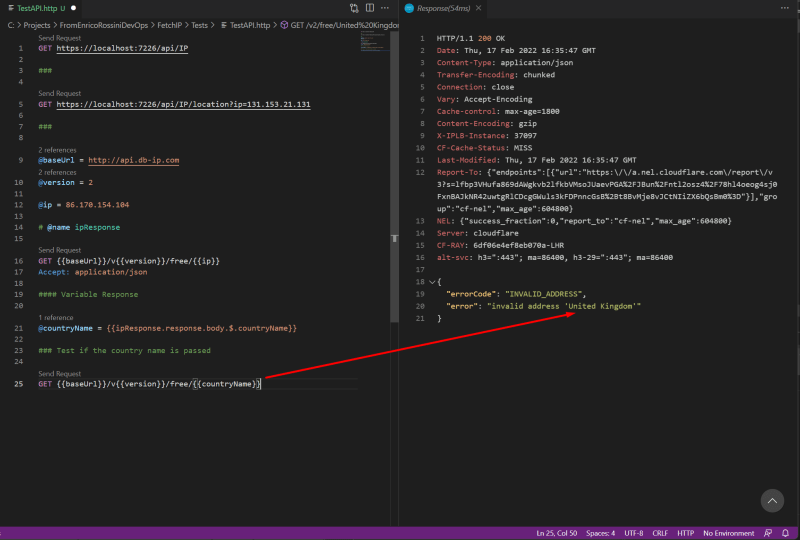Show 2 references above @version
Viewport: 800px width, 540px height.
(x=57, y=173)
